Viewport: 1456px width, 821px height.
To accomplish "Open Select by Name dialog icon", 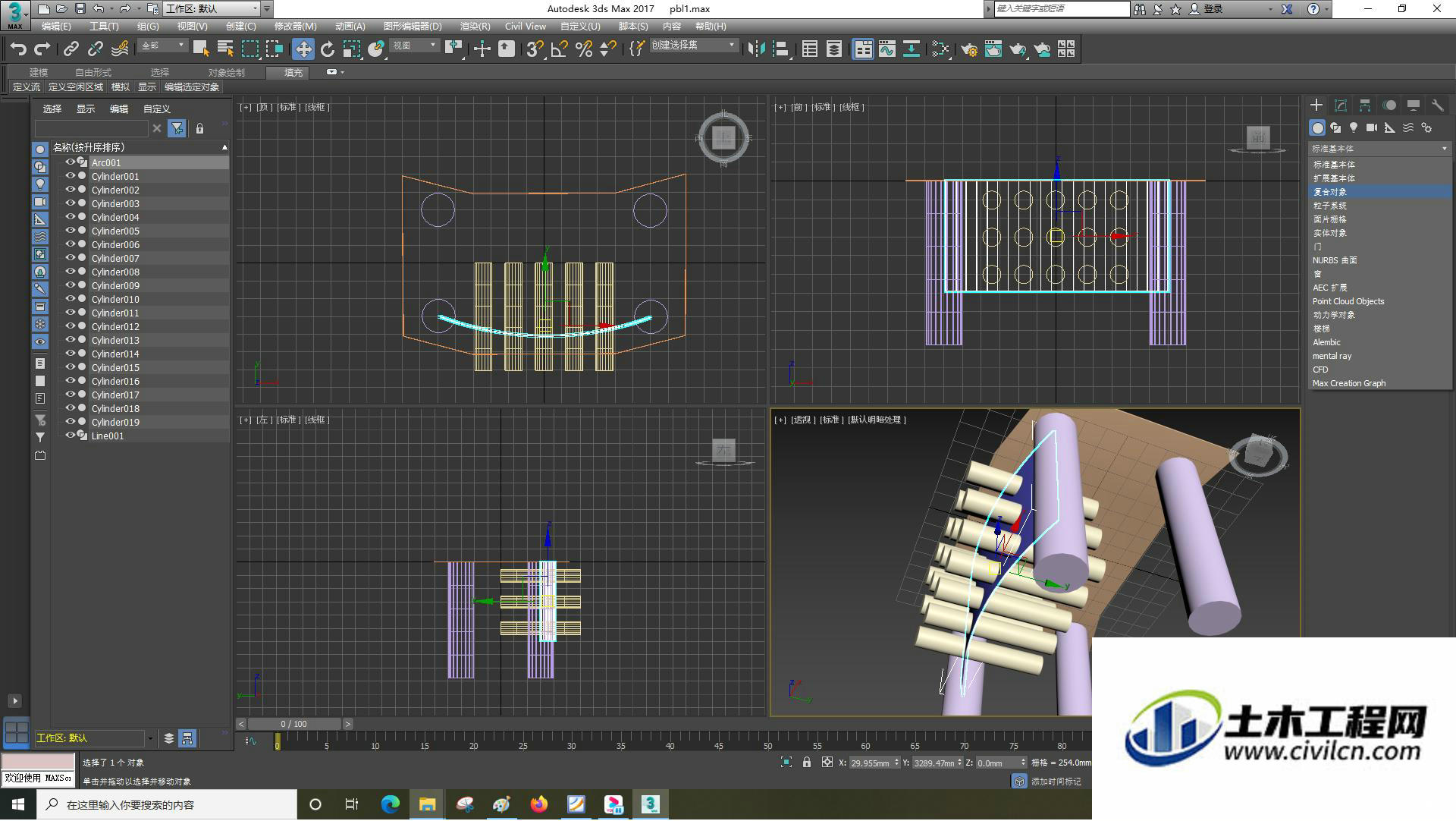I will click(225, 49).
